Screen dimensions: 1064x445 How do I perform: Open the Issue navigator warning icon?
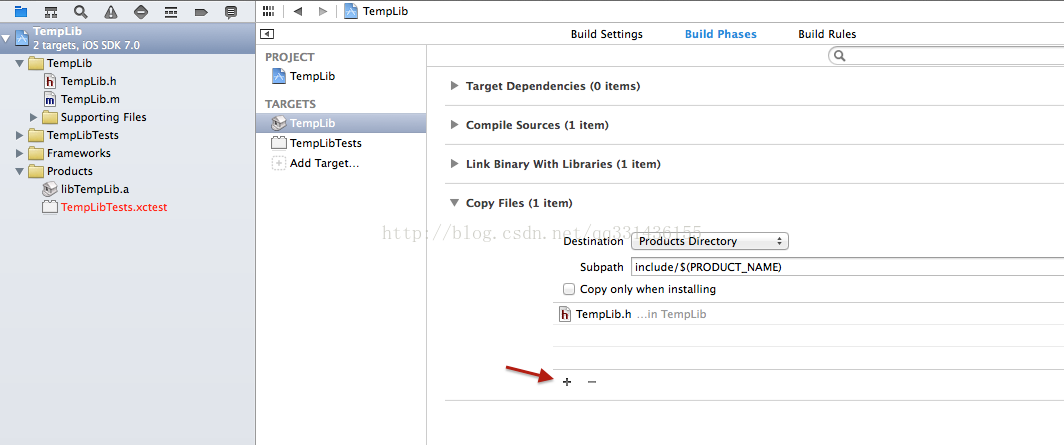point(111,12)
